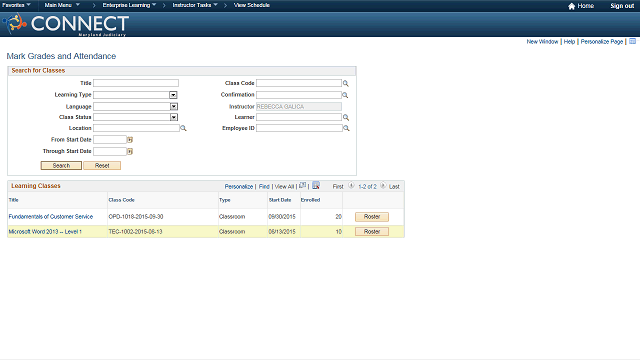Image resolution: width=640 pixels, height=360 pixels.
Task: Click the page http icon near Personalize Page
Action: pos(632,41)
